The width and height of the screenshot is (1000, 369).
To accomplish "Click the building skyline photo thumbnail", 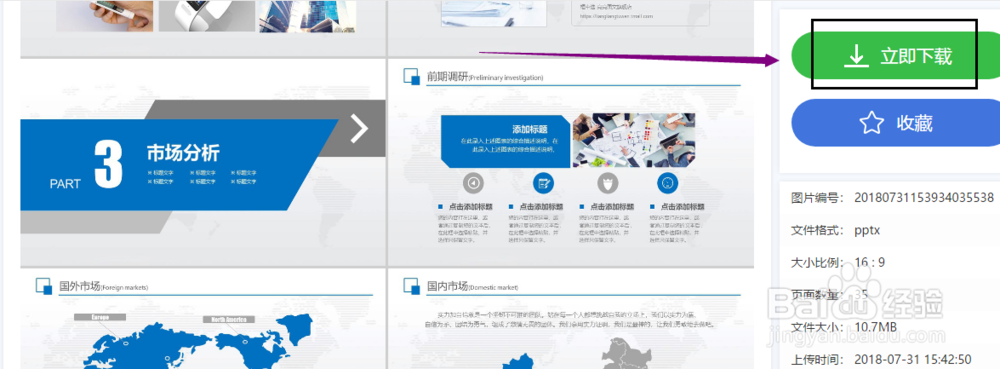I will [x=307, y=16].
